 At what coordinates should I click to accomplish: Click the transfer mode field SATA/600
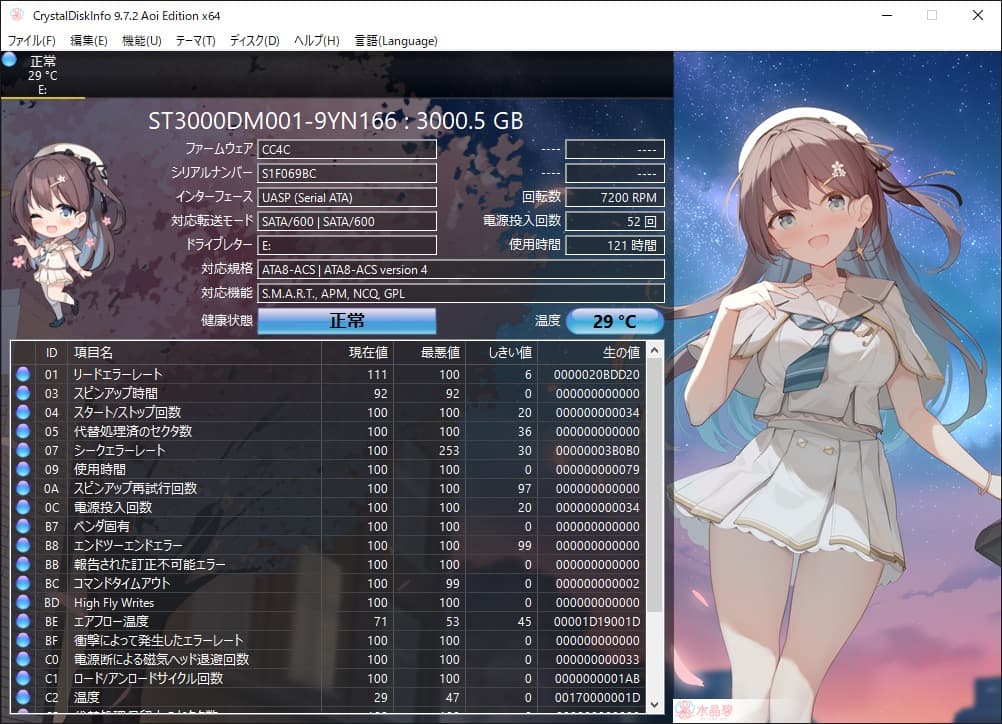click(x=347, y=222)
